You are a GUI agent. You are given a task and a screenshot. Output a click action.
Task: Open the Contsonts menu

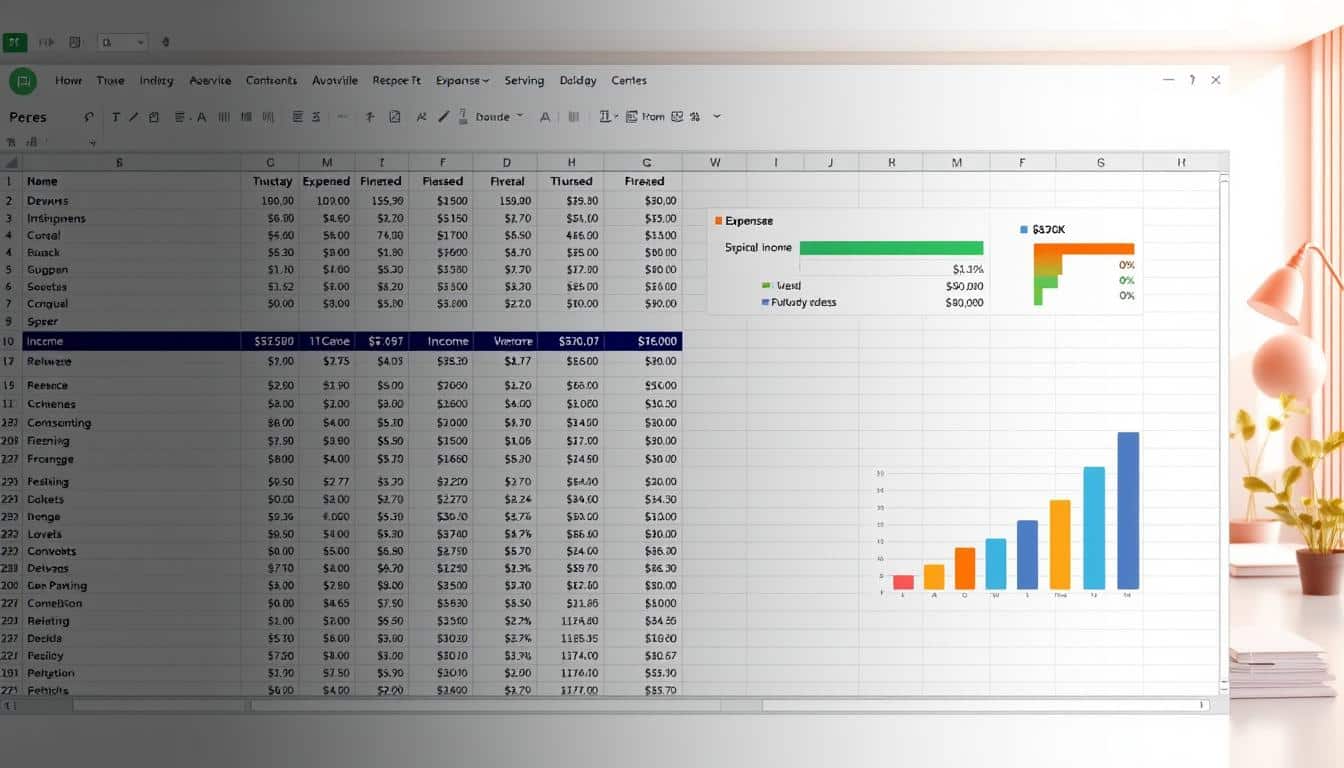(271, 81)
